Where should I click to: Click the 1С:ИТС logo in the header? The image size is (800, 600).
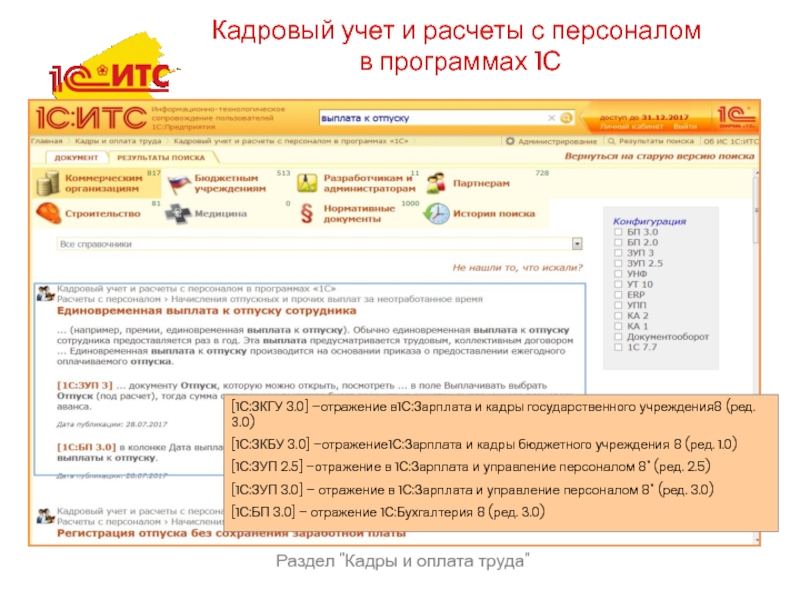click(91, 118)
